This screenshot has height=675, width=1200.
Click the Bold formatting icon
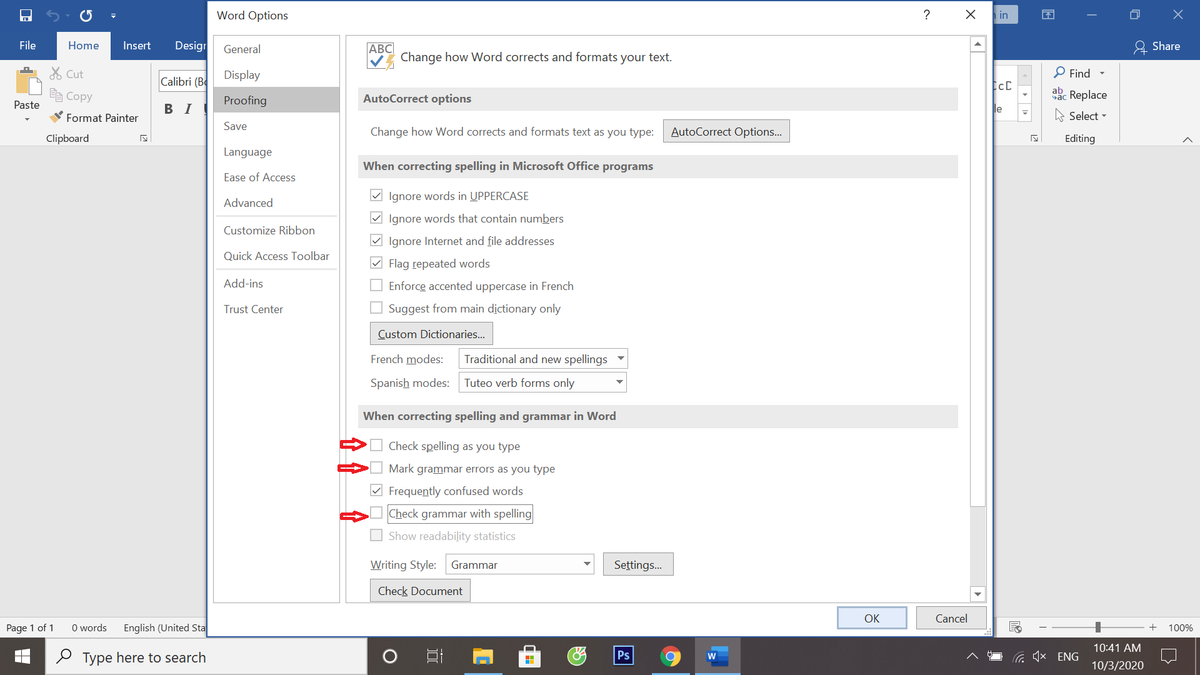coord(168,109)
